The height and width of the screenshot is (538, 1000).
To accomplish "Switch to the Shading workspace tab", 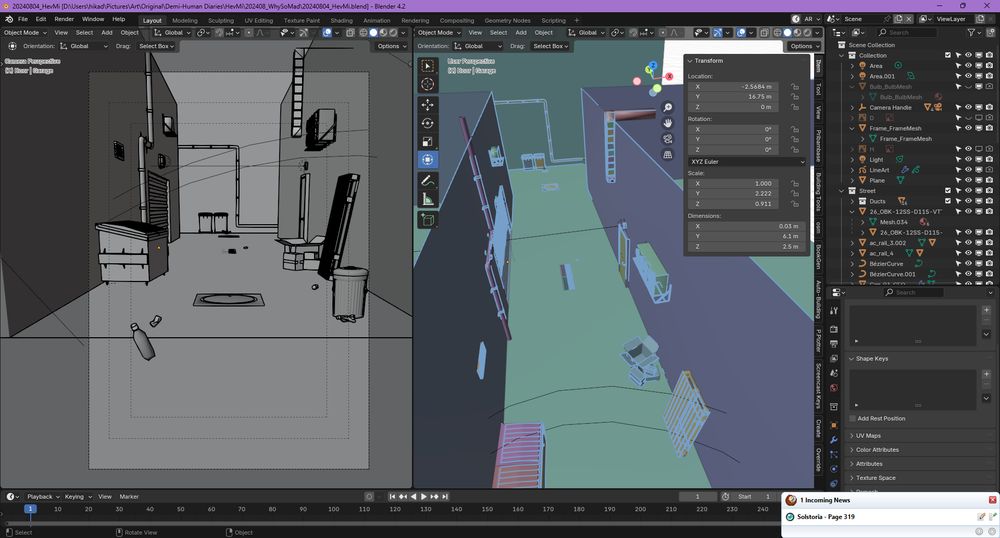I will (x=341, y=20).
